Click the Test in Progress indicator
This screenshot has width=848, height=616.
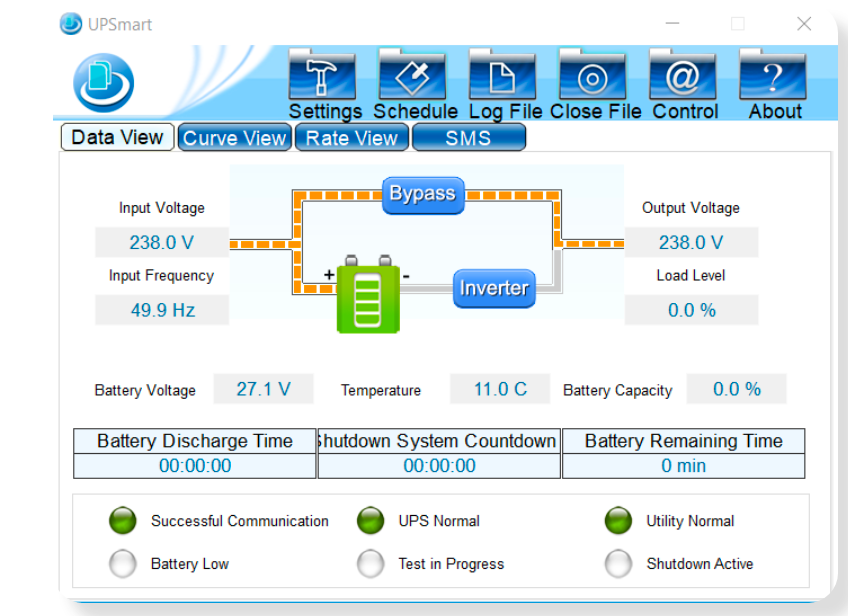click(x=370, y=564)
